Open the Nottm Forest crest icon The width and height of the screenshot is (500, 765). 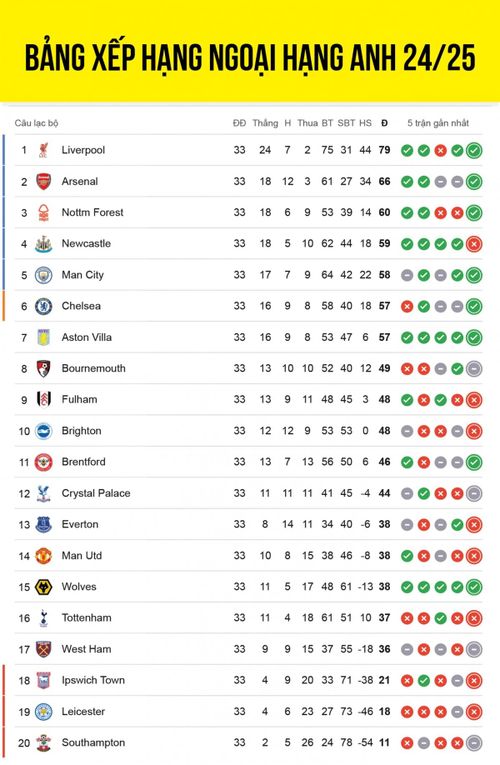(43, 213)
